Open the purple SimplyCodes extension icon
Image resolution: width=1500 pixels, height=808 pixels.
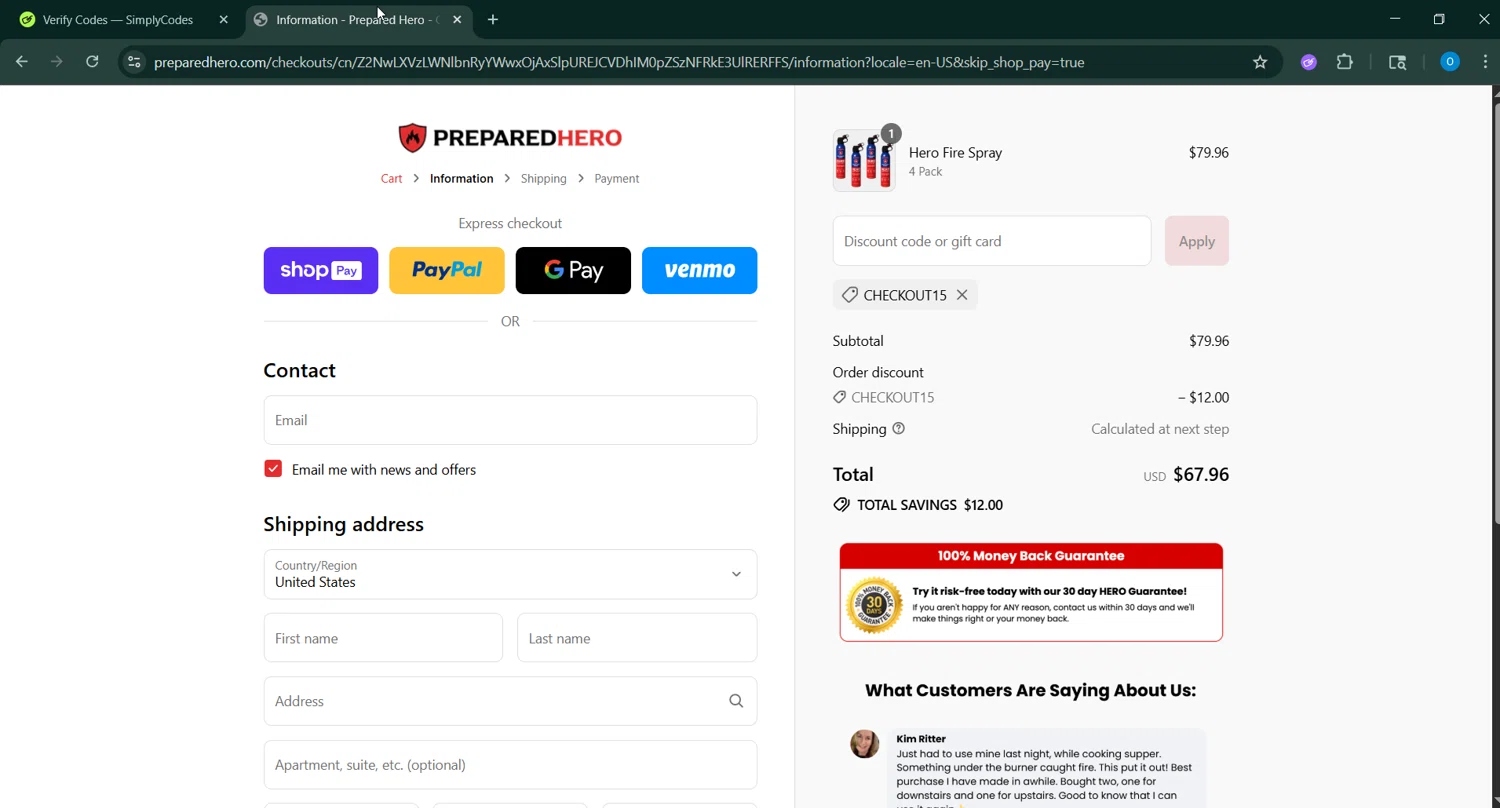[x=1308, y=62]
